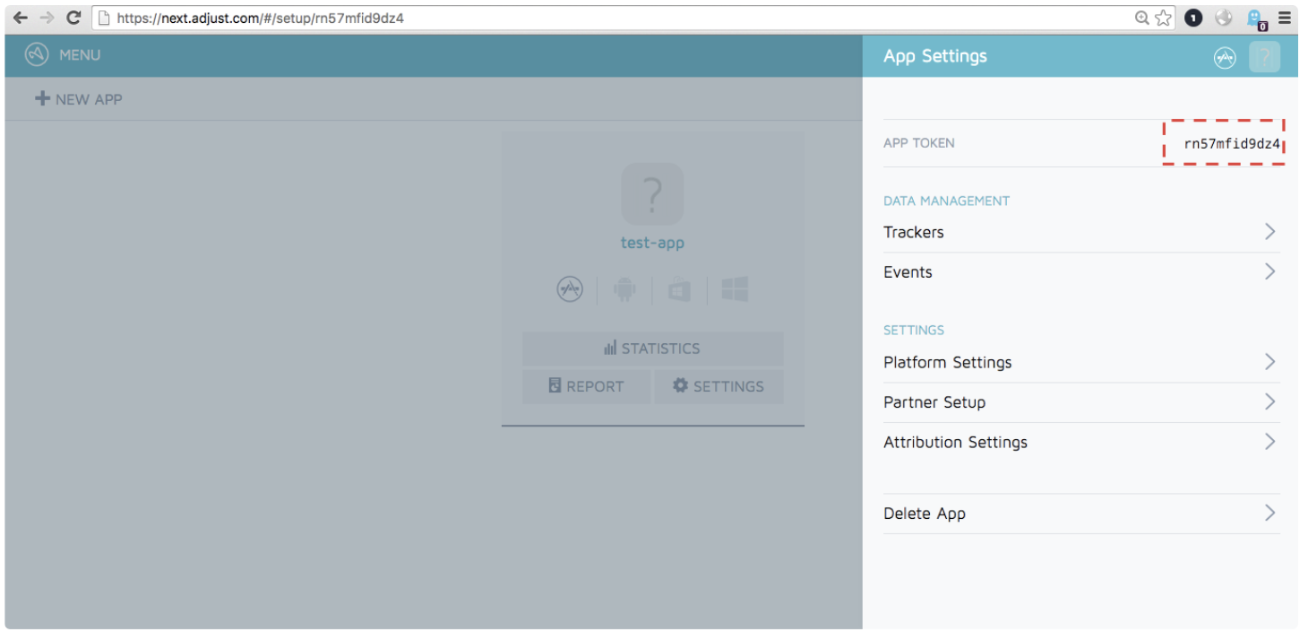Bookmark the page with the star icon

1163,18
